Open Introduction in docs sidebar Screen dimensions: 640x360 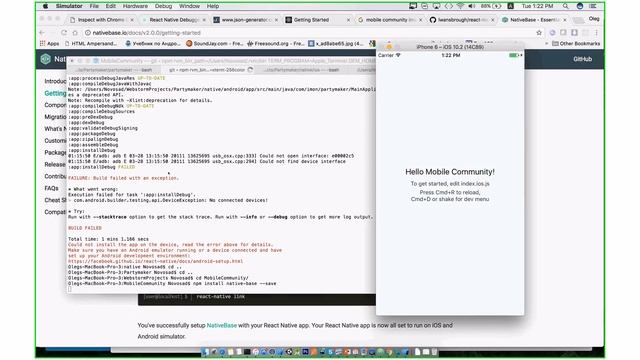point(55,81)
